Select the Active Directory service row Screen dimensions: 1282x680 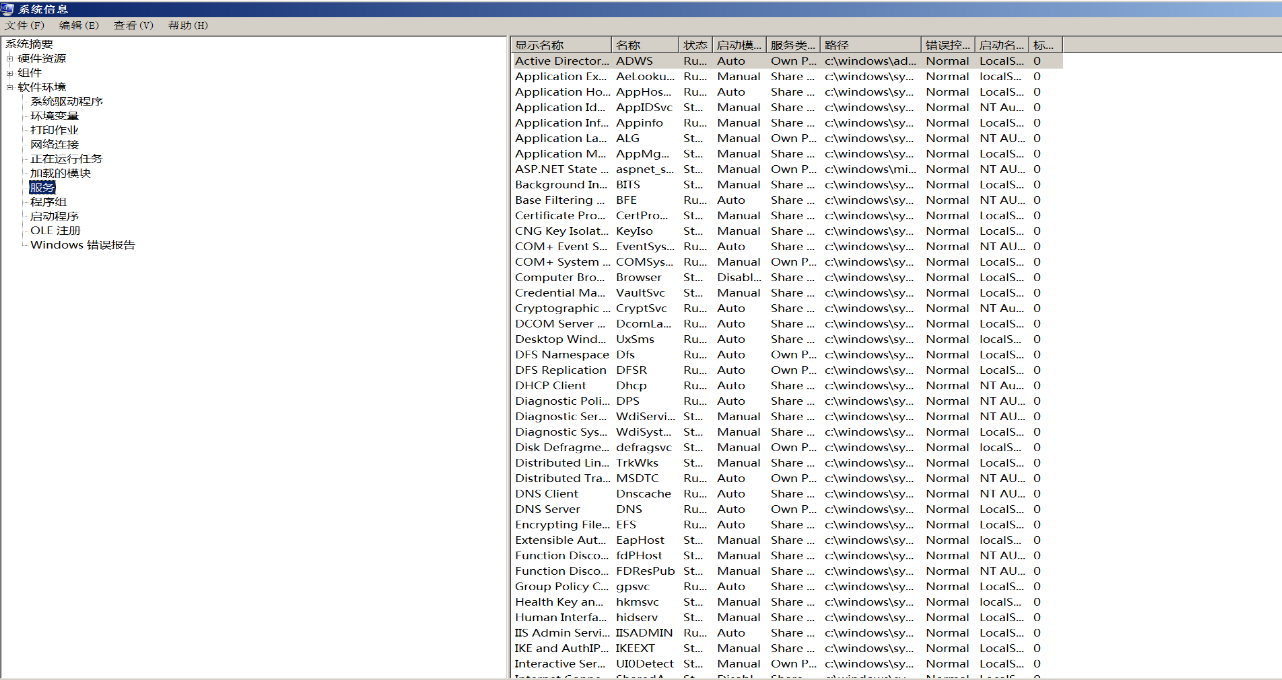tap(787, 61)
